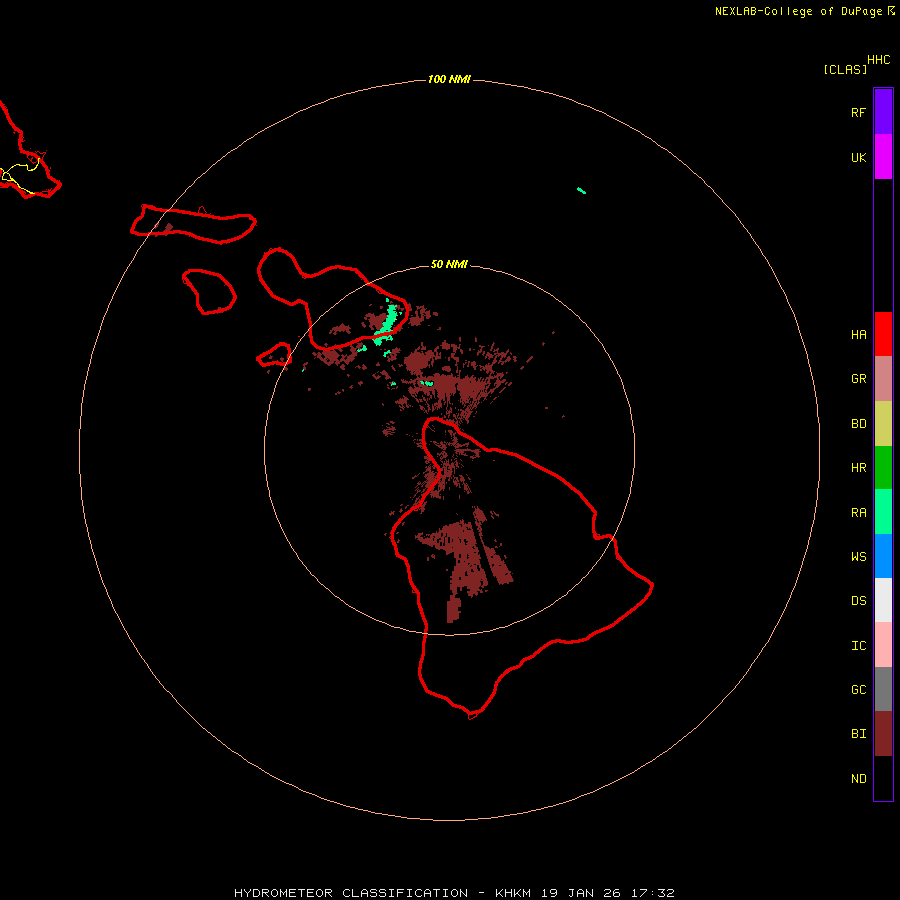Screen dimensions: 900x900
Task: Click the HA red legend swatch
Action: (883, 334)
